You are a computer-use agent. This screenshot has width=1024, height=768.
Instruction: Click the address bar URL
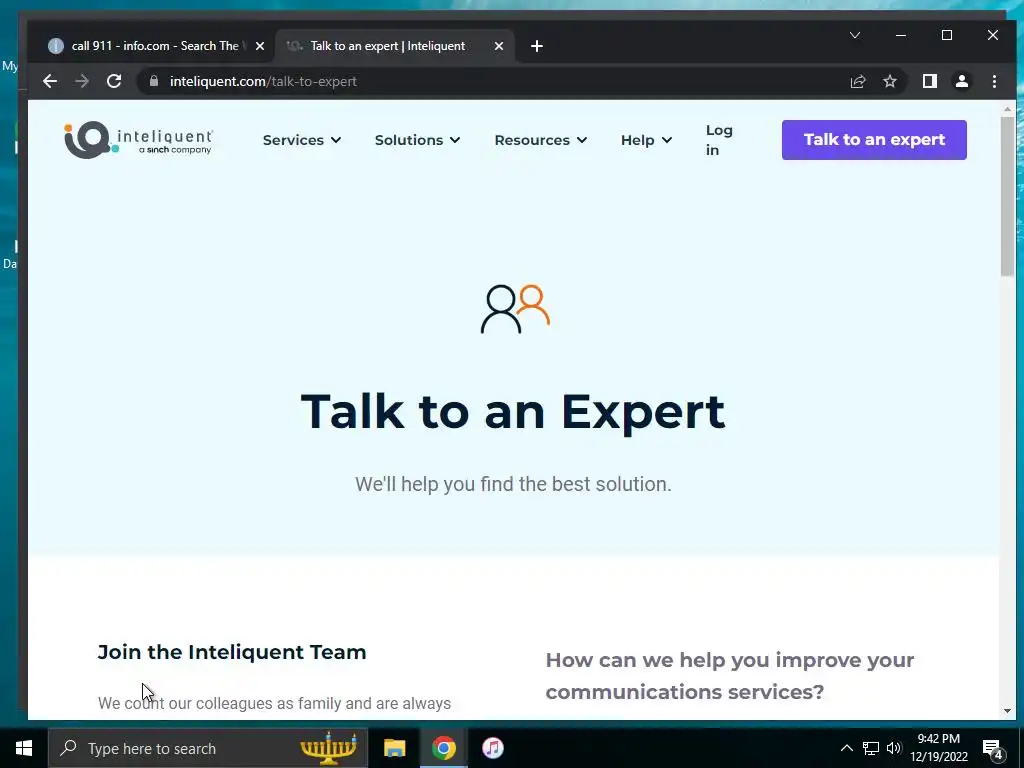point(263,81)
